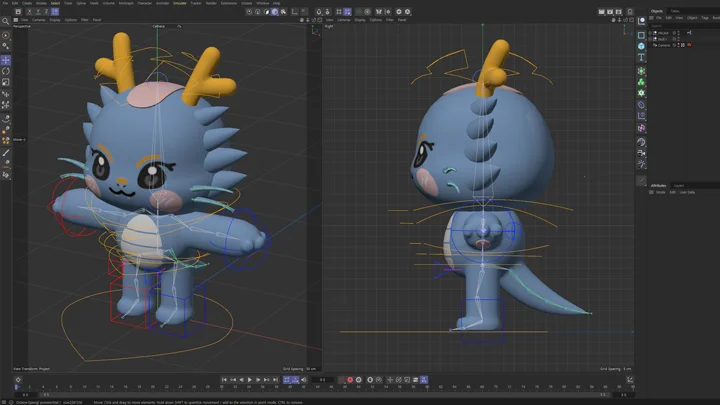Open the Select menu in menu bar

pos(55,3)
